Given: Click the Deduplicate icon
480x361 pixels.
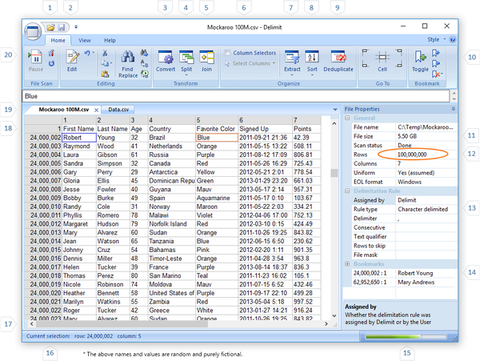Looking at the screenshot, I should [338, 57].
